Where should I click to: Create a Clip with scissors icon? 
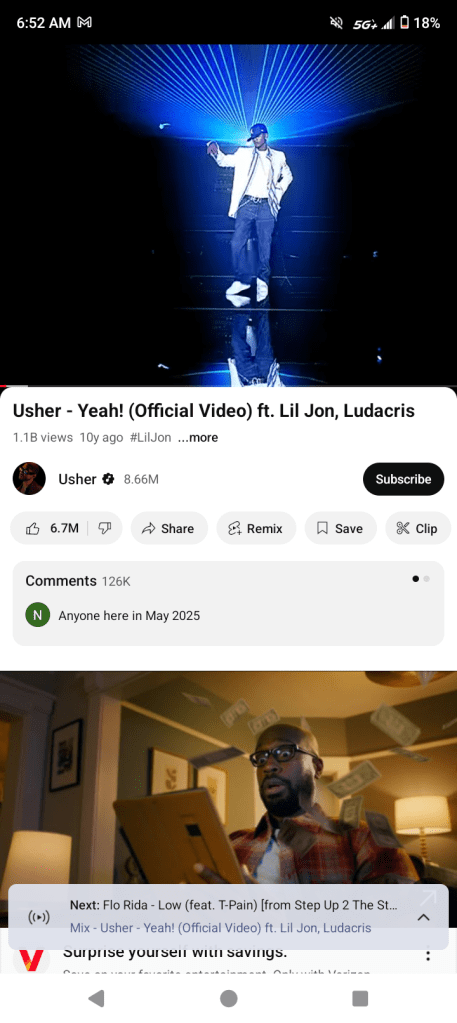point(418,528)
